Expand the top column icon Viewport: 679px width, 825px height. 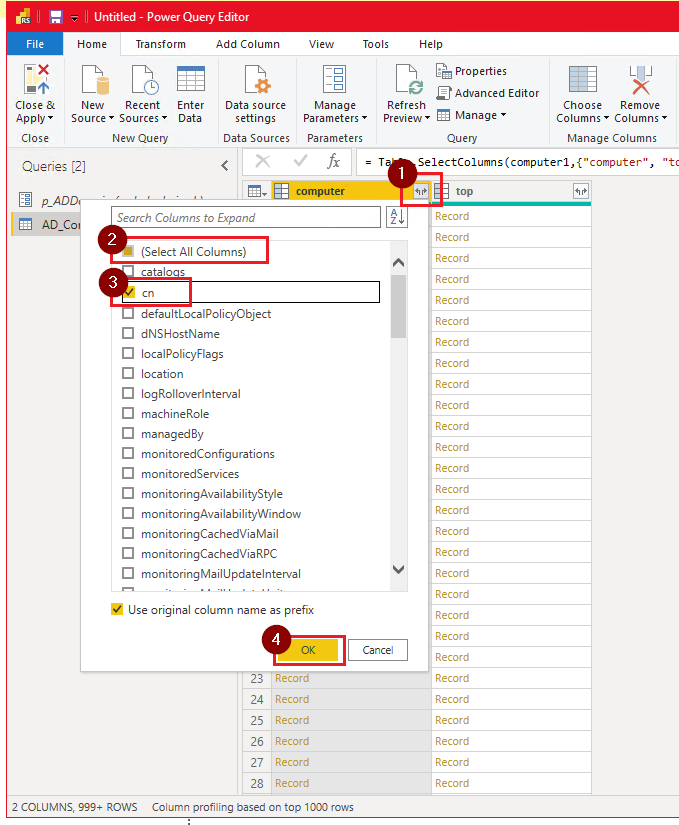(x=581, y=192)
